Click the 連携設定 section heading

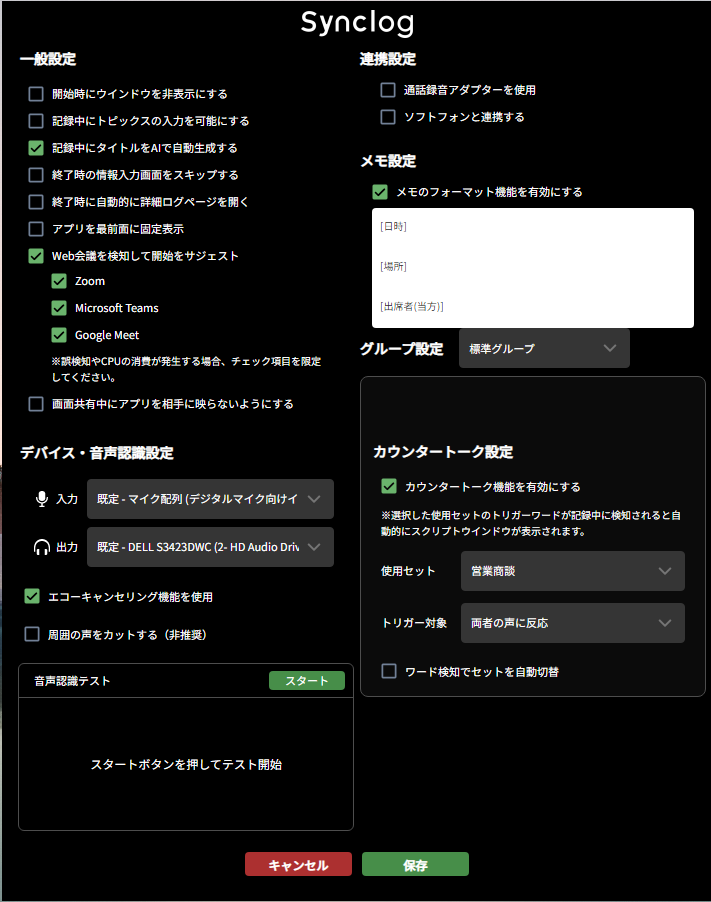tap(388, 59)
